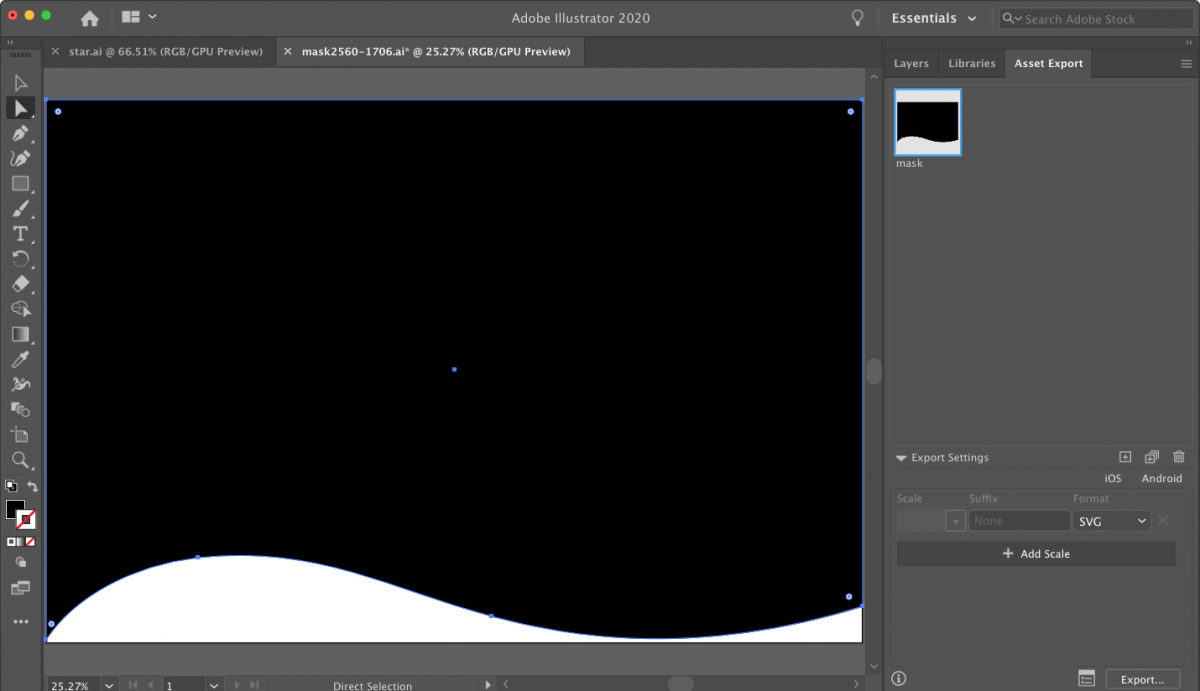Screen dimensions: 1200x691
Task: Select the mask asset thumbnail
Action: click(928, 122)
